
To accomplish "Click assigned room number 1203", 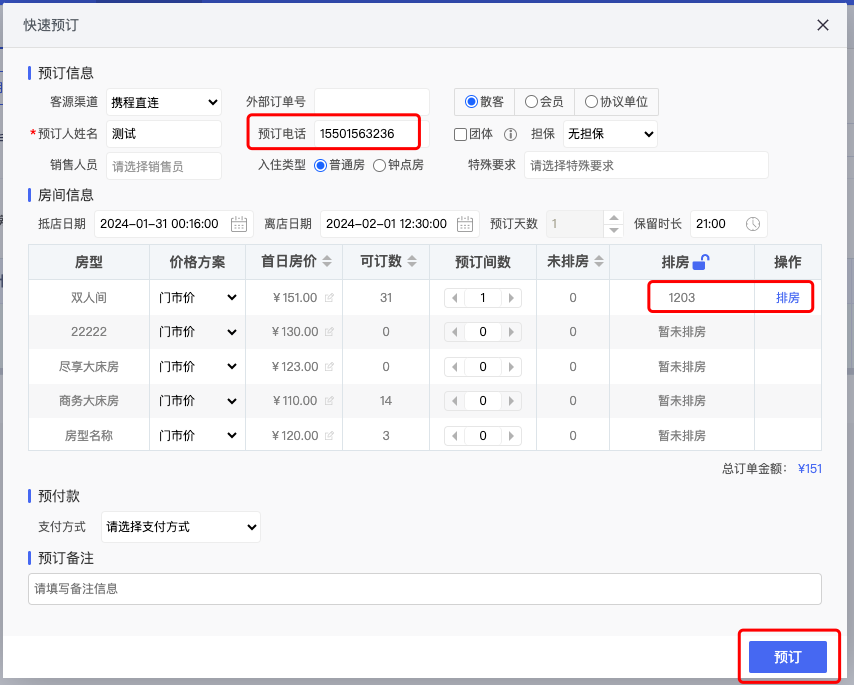I will pyautogui.click(x=682, y=298).
